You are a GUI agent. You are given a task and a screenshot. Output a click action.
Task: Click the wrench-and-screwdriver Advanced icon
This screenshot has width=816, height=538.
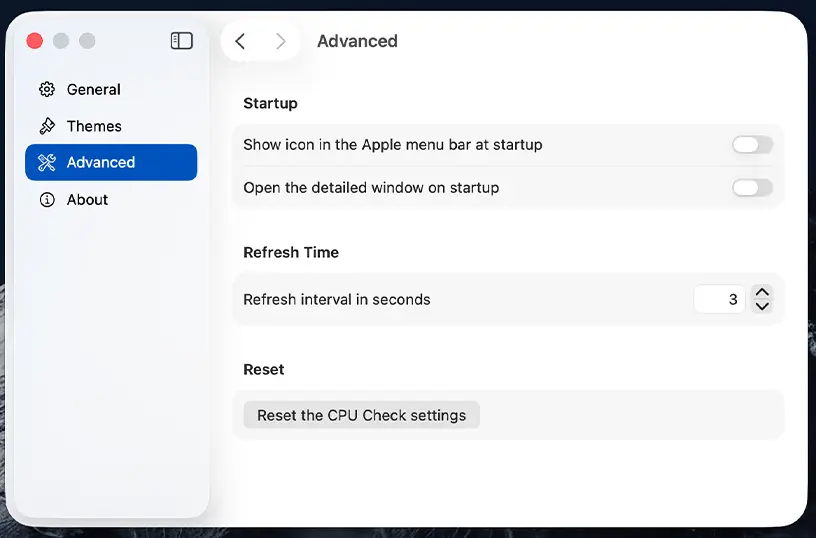tap(47, 163)
